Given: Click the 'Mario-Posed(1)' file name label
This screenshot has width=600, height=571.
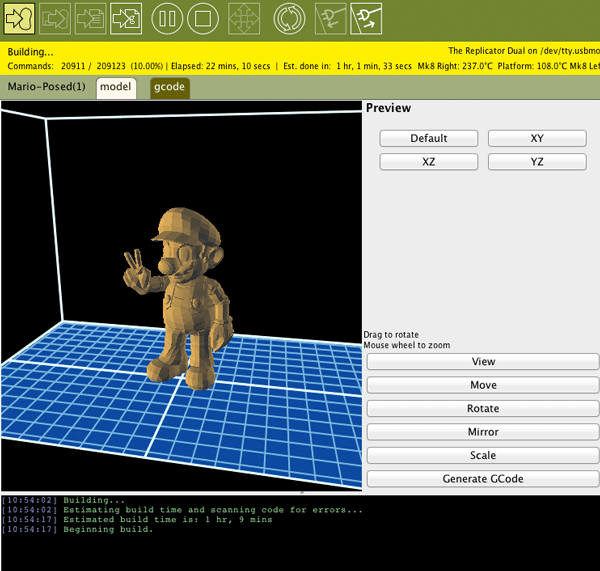Looking at the screenshot, I should tap(47, 86).
